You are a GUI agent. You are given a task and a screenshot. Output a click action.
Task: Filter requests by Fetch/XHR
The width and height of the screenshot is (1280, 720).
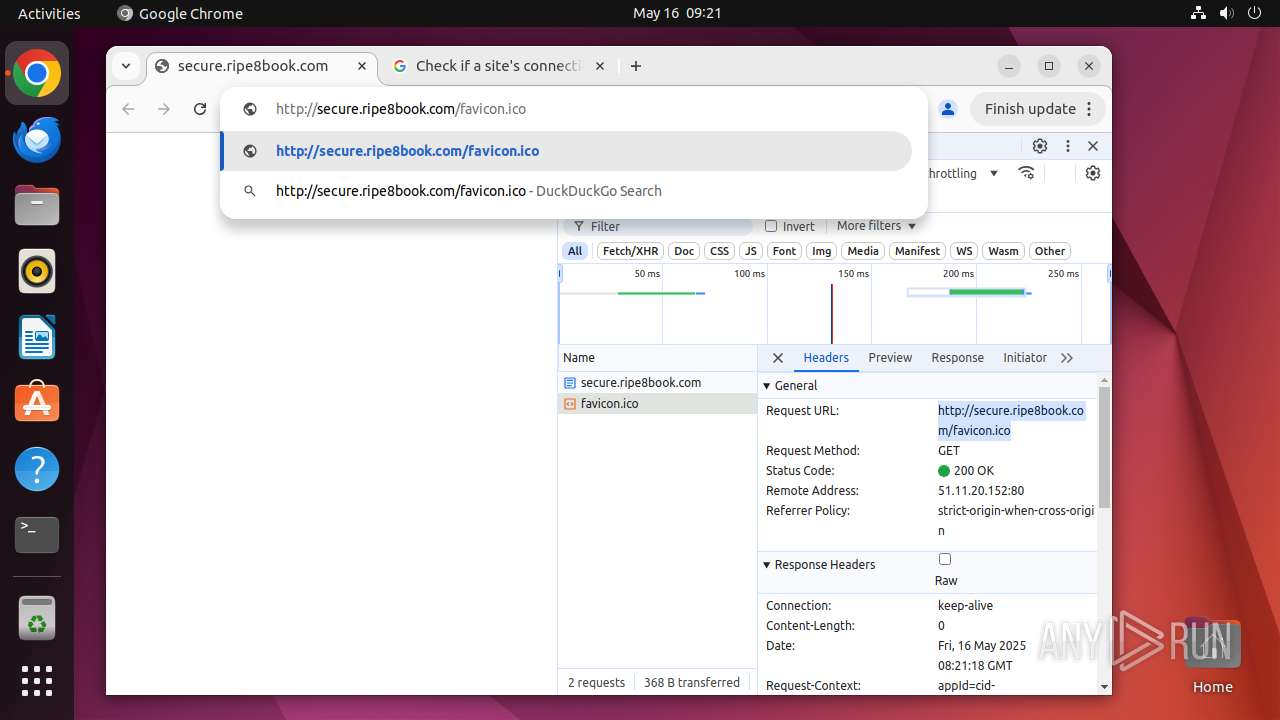click(x=631, y=251)
